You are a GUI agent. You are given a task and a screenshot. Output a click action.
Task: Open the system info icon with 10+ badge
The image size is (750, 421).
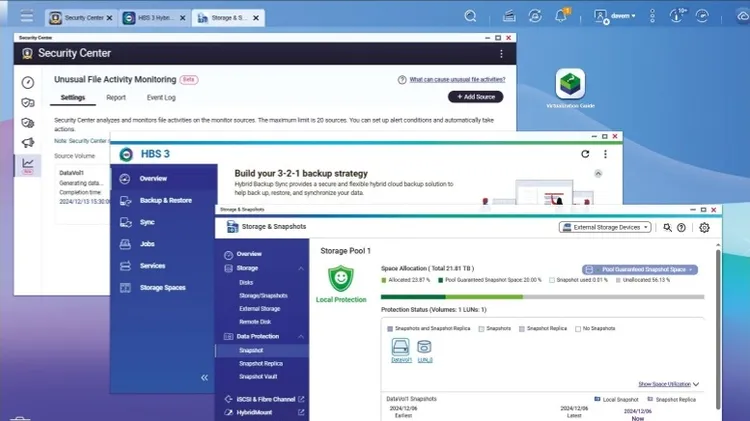point(677,17)
